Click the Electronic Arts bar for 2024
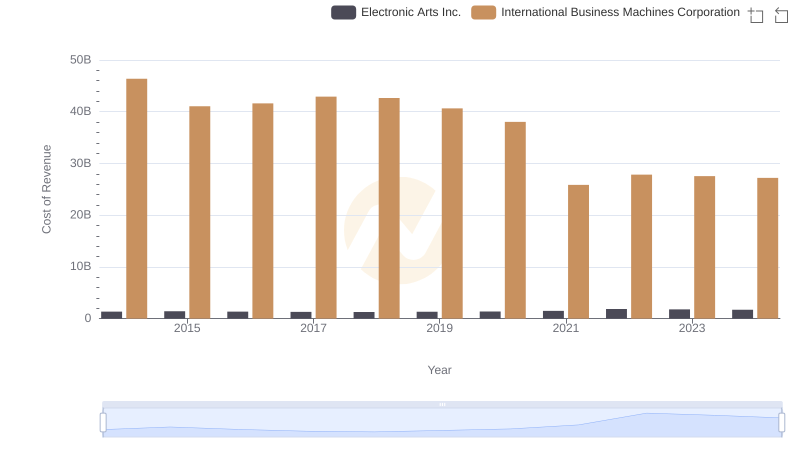 743,314
